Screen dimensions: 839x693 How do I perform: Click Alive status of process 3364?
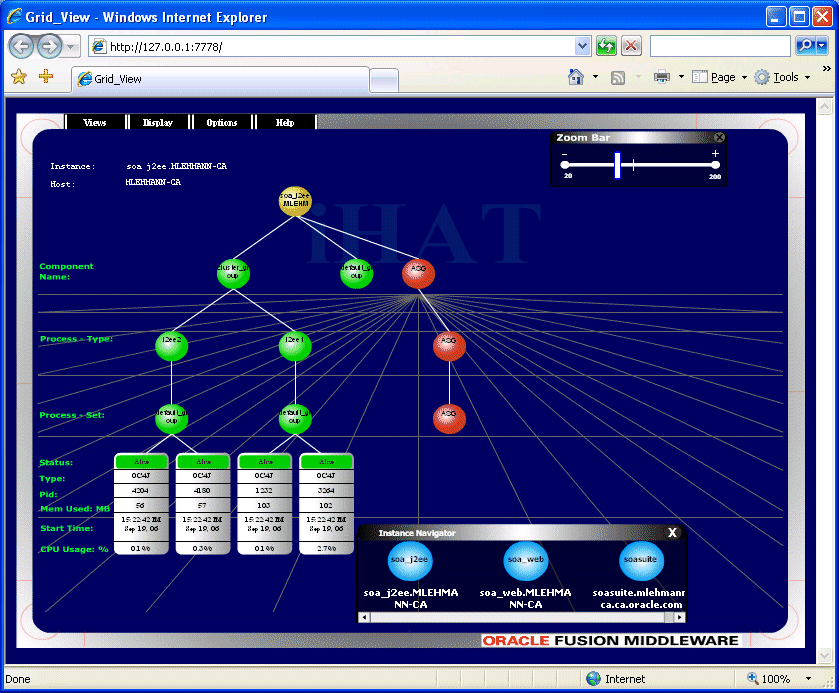326,461
